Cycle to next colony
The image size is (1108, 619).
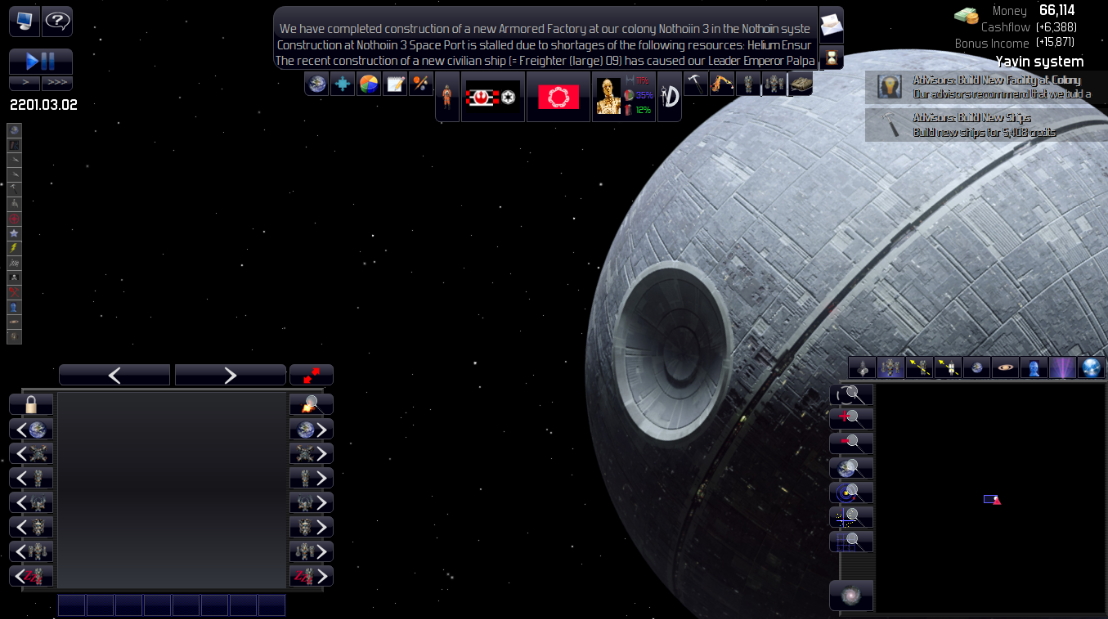click(311, 429)
